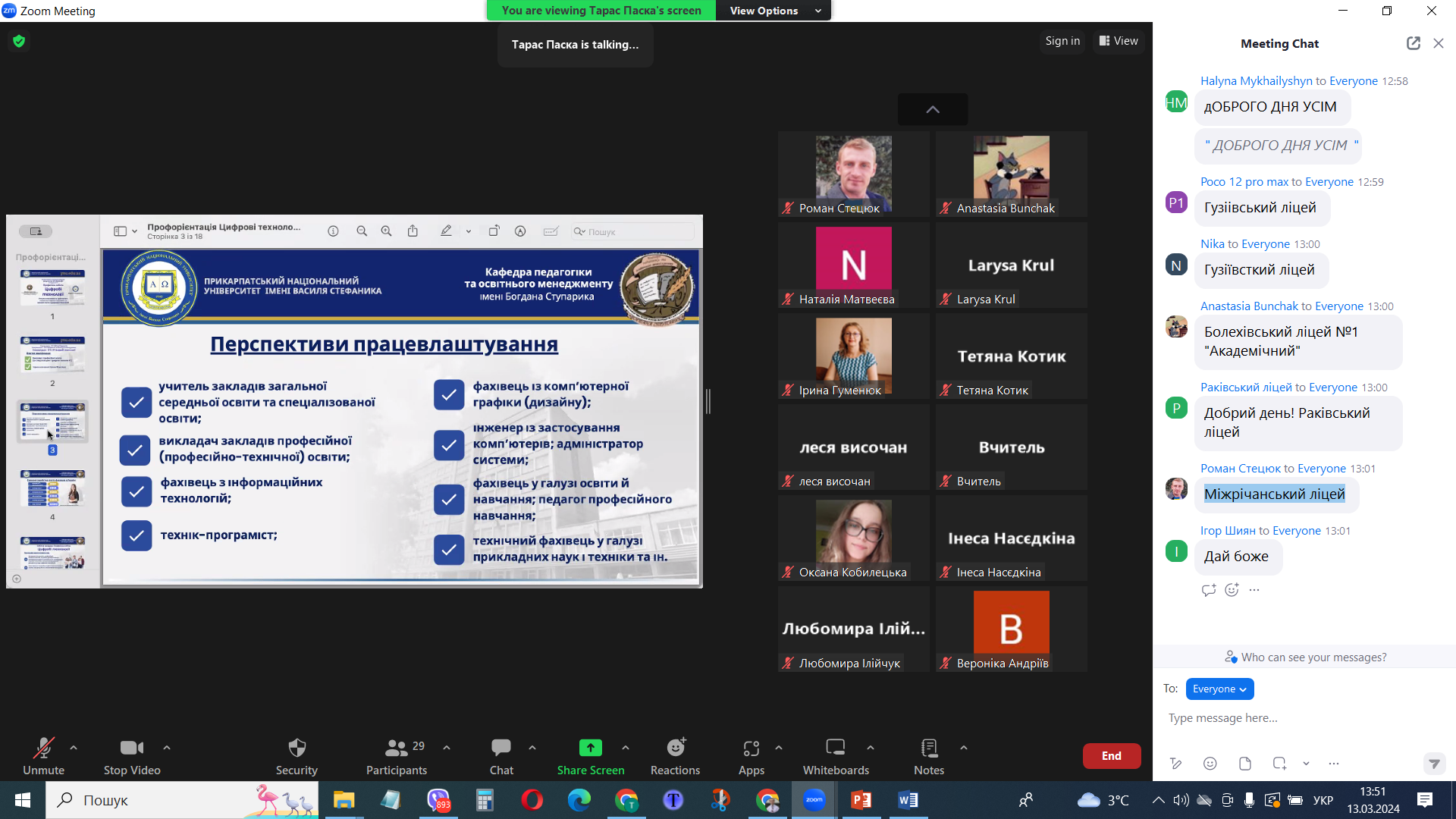Unmute the microphone
The height and width of the screenshot is (819, 1456).
pyautogui.click(x=43, y=756)
